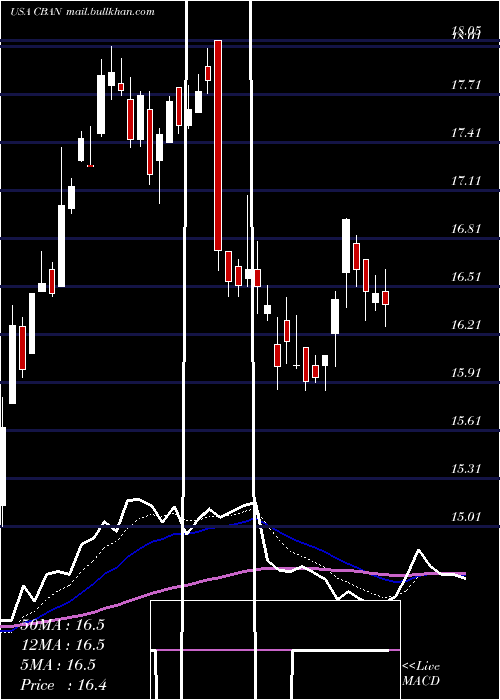The image size is (500, 700).
Task: Click the 16.81 price axis label
Action: (x=466, y=229)
